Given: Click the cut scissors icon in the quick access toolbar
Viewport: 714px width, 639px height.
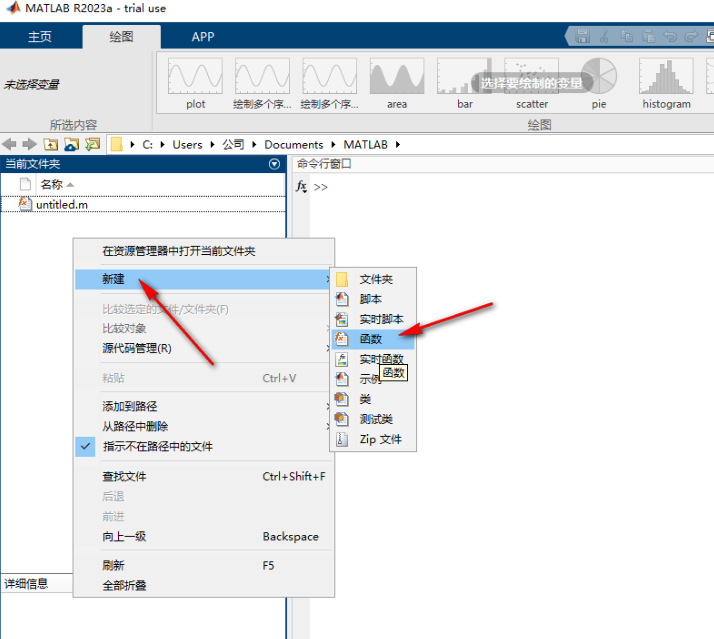Looking at the screenshot, I should 605,36.
